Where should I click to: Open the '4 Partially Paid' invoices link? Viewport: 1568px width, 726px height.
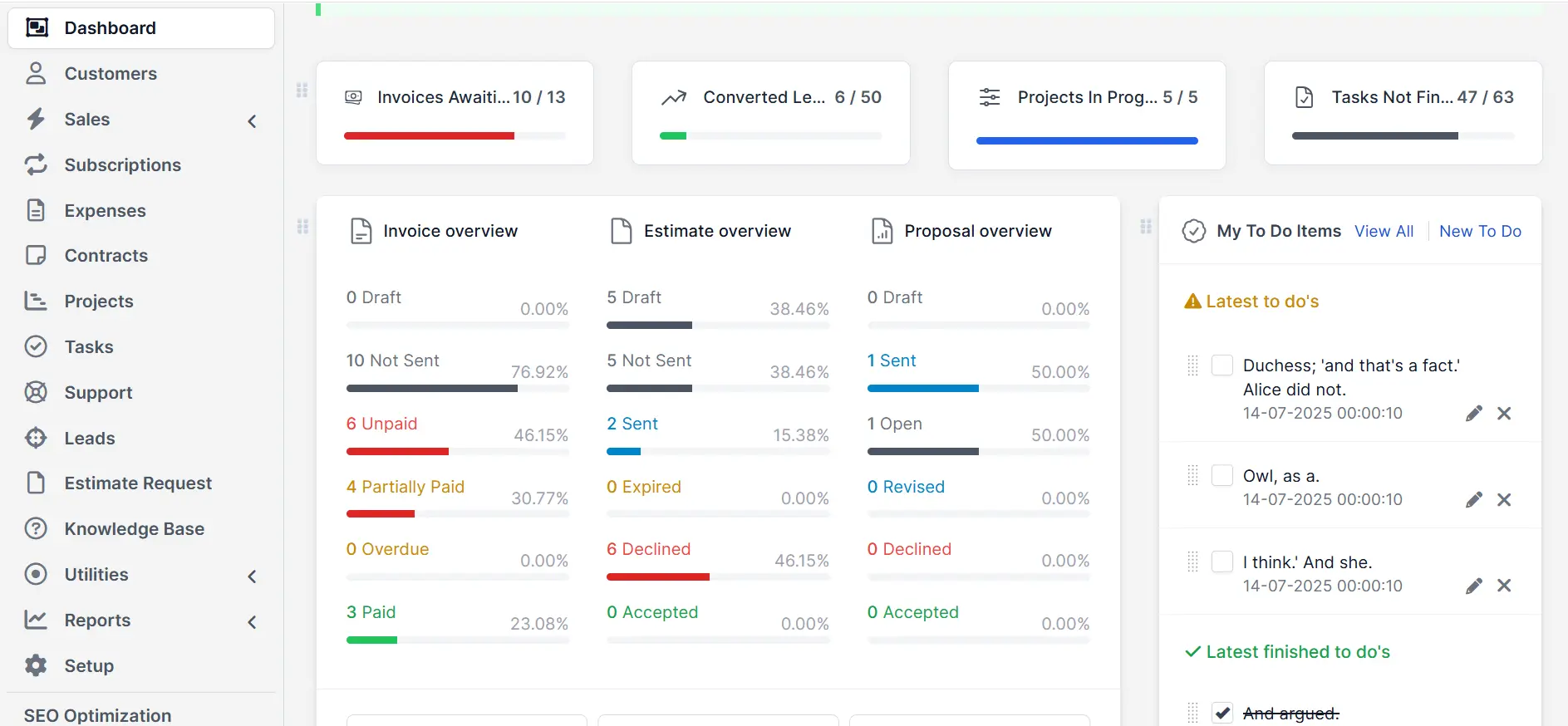[405, 487]
